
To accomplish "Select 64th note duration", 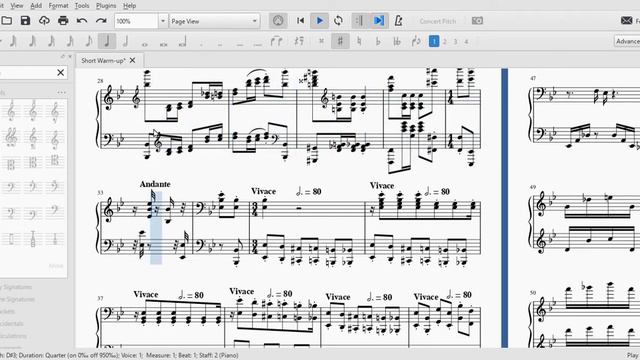I will tap(32, 41).
